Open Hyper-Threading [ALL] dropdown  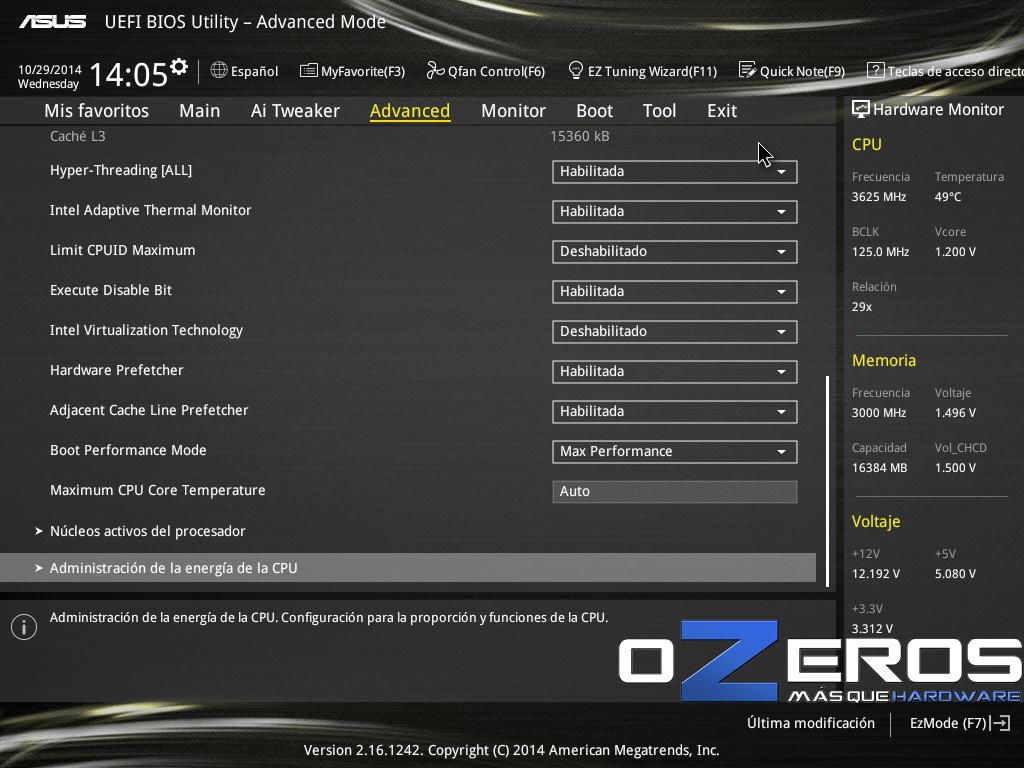pos(675,172)
